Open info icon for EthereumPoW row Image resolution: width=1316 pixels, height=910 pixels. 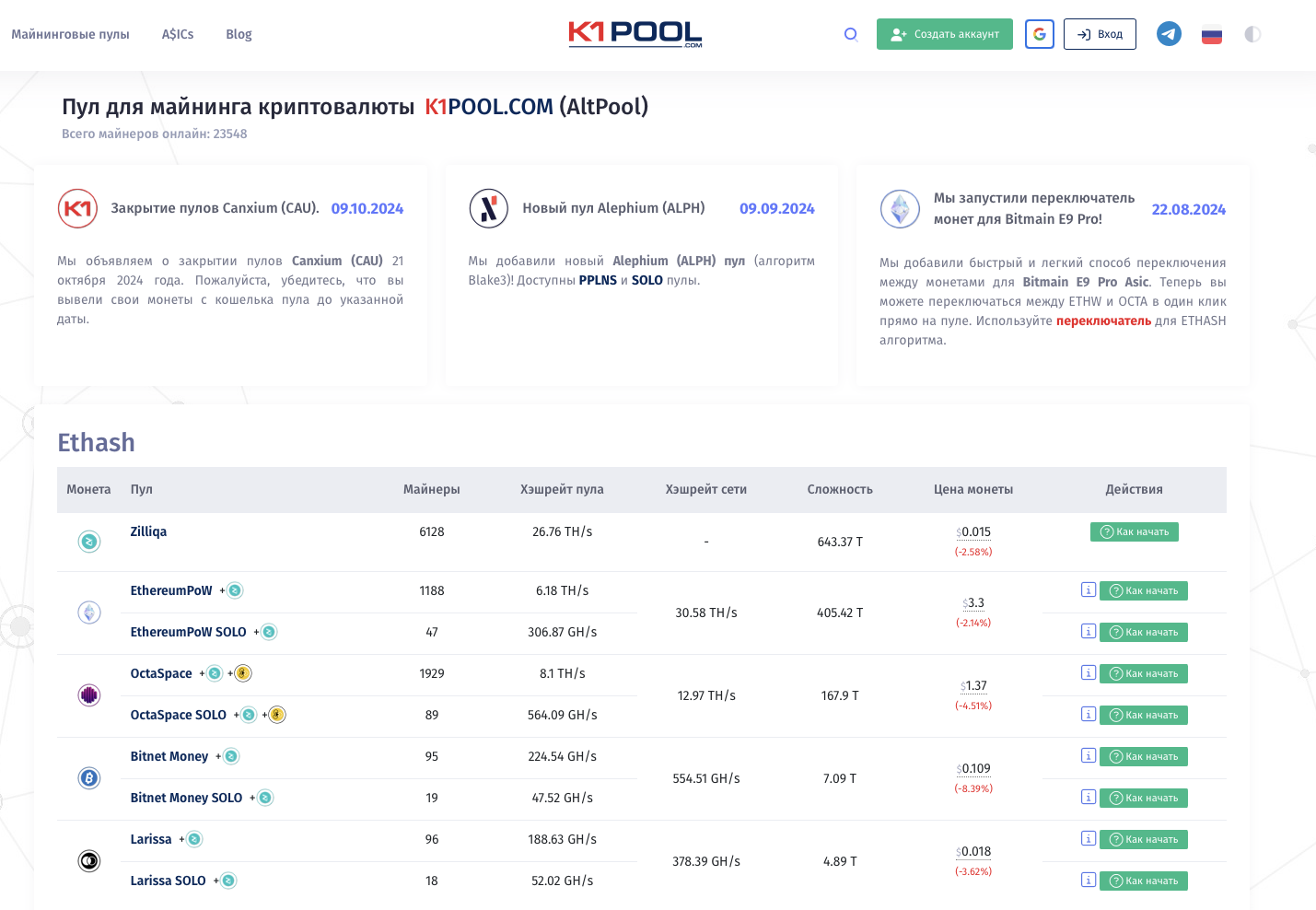point(1089,589)
